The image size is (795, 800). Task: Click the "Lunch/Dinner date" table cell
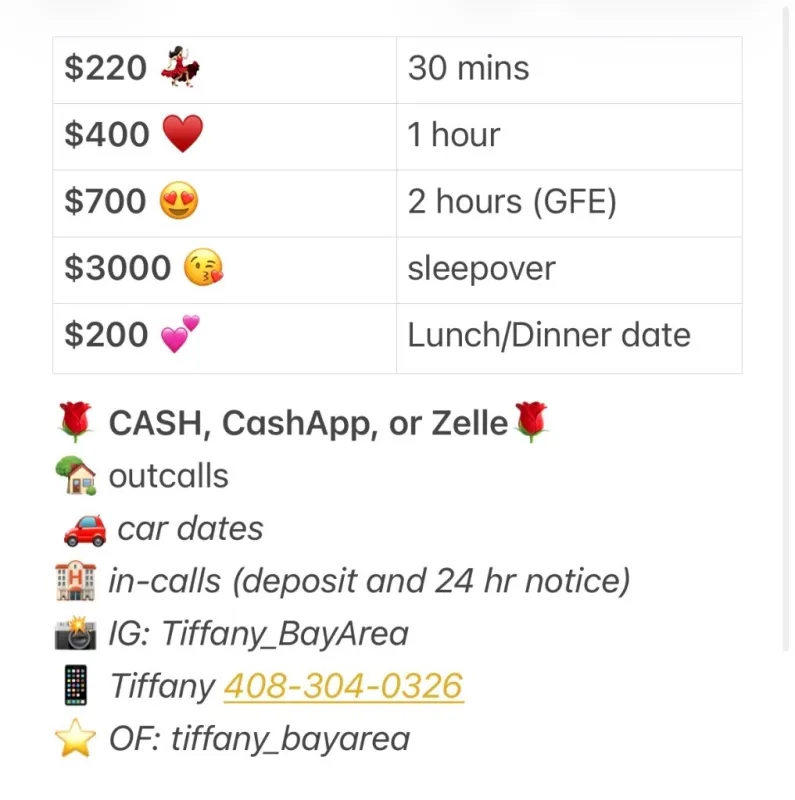tap(568, 335)
